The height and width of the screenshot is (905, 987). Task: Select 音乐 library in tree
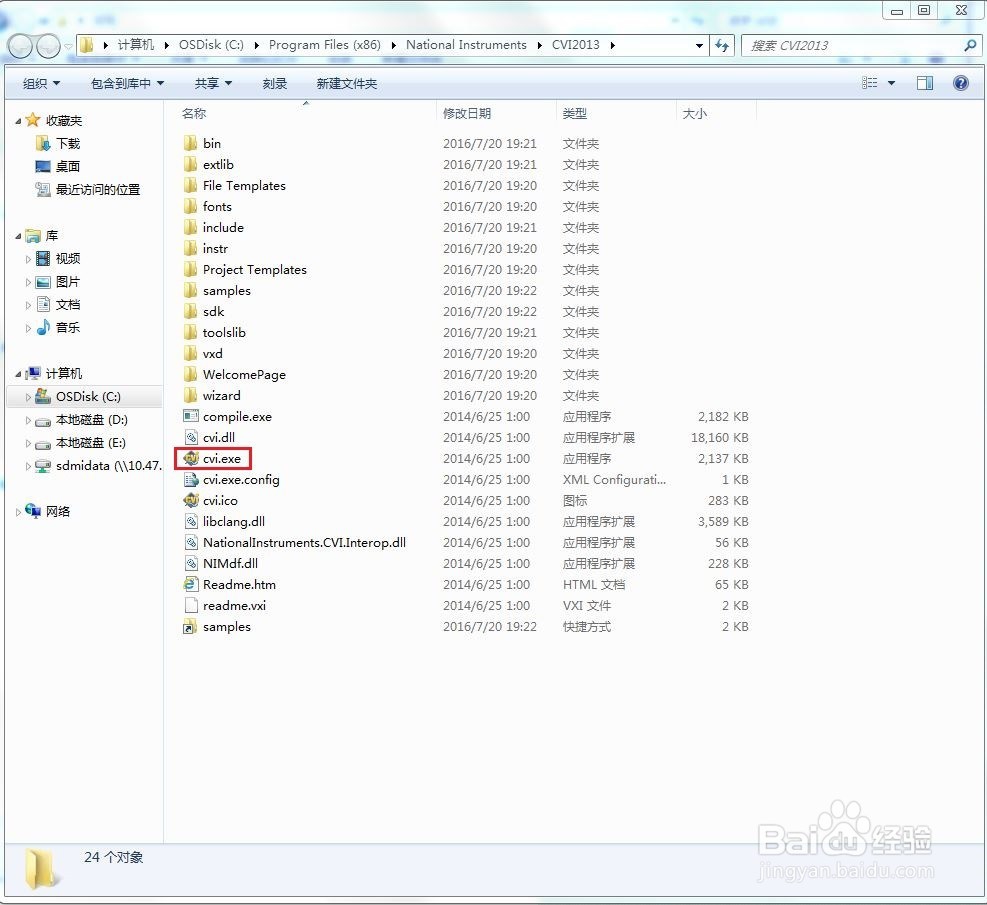point(67,328)
